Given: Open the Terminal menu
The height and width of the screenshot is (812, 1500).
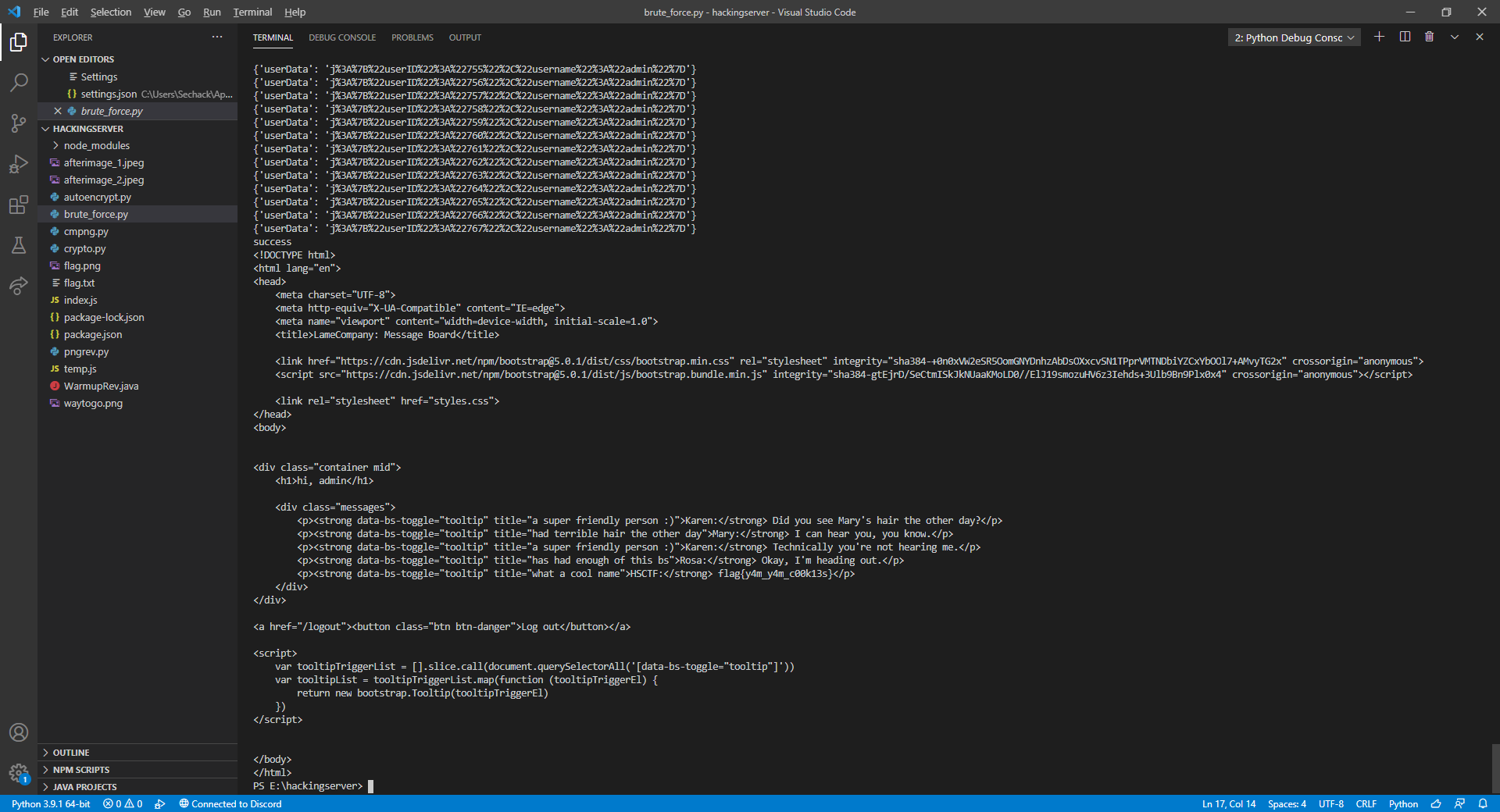Looking at the screenshot, I should point(252,12).
